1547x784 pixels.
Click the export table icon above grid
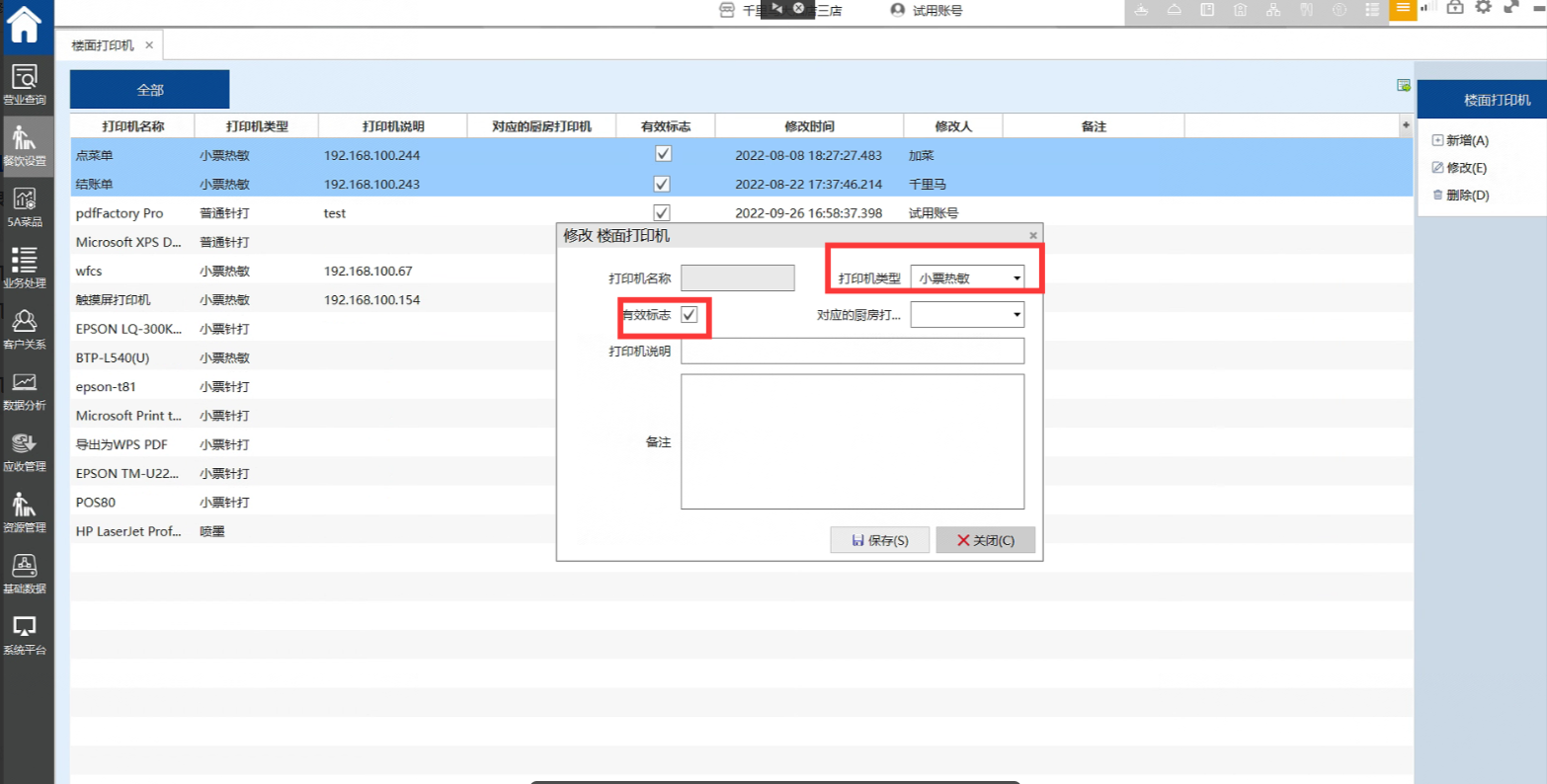tap(1403, 86)
